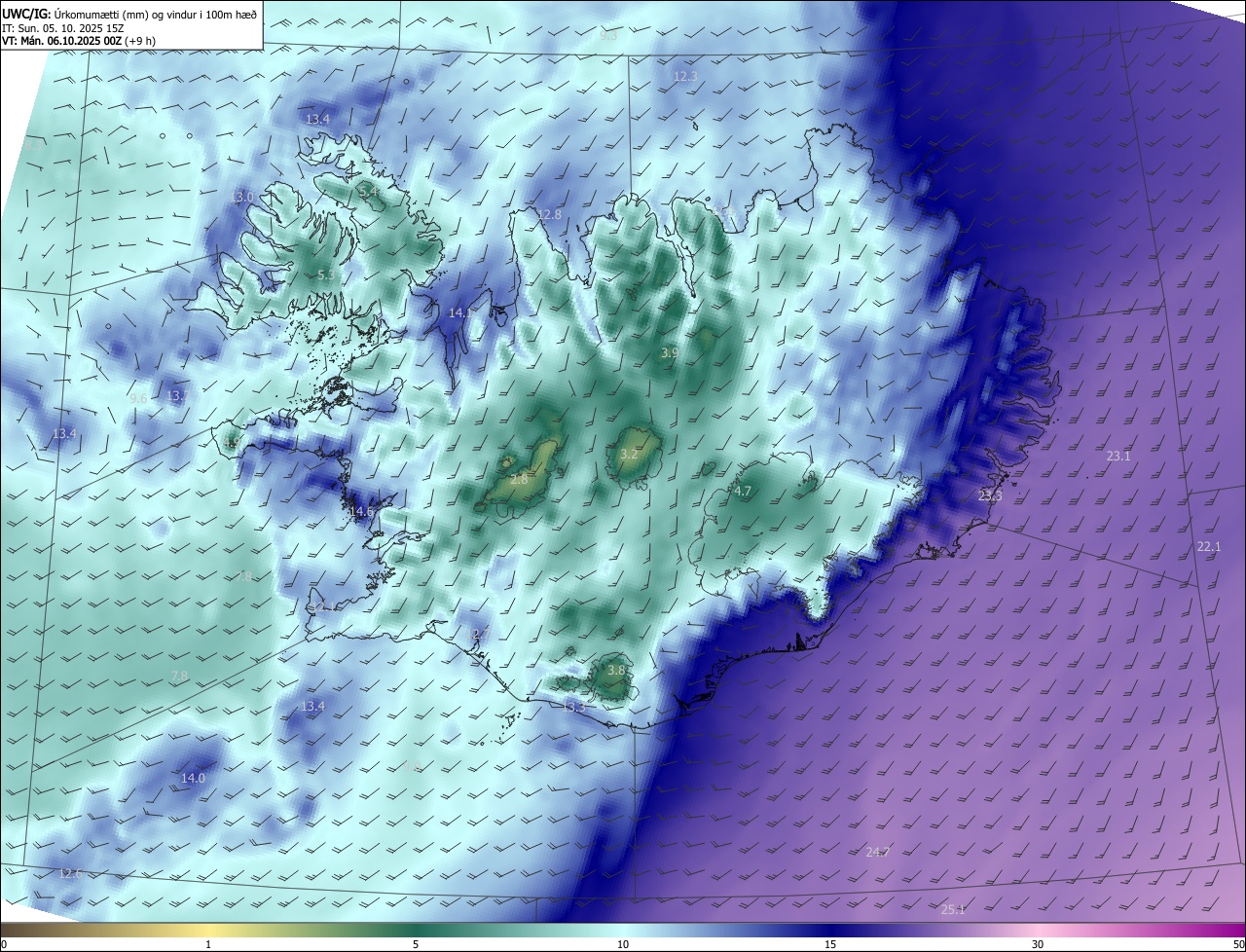Click the 25.1 value label

click(x=953, y=910)
